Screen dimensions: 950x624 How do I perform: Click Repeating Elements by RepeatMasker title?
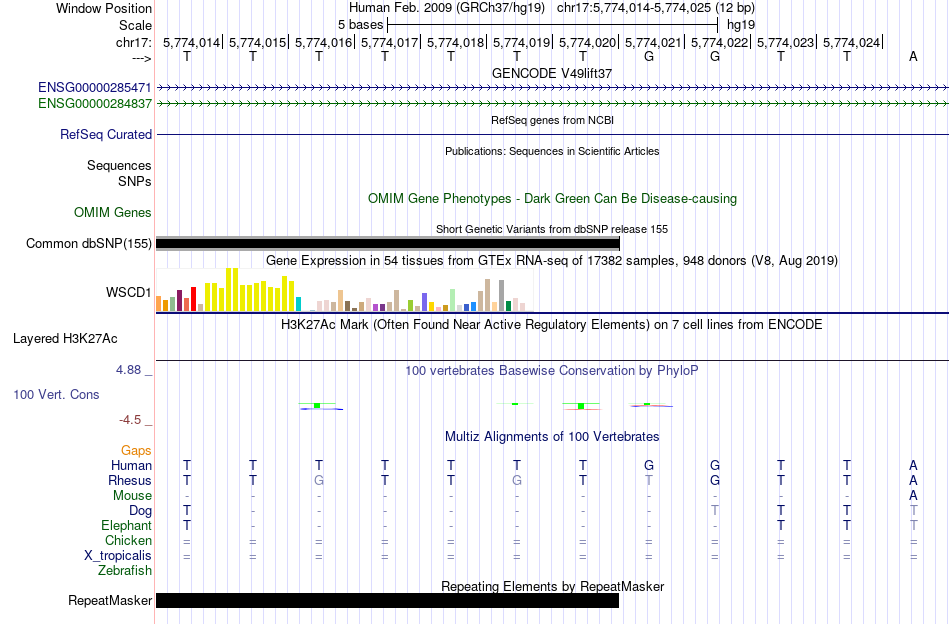click(552, 586)
